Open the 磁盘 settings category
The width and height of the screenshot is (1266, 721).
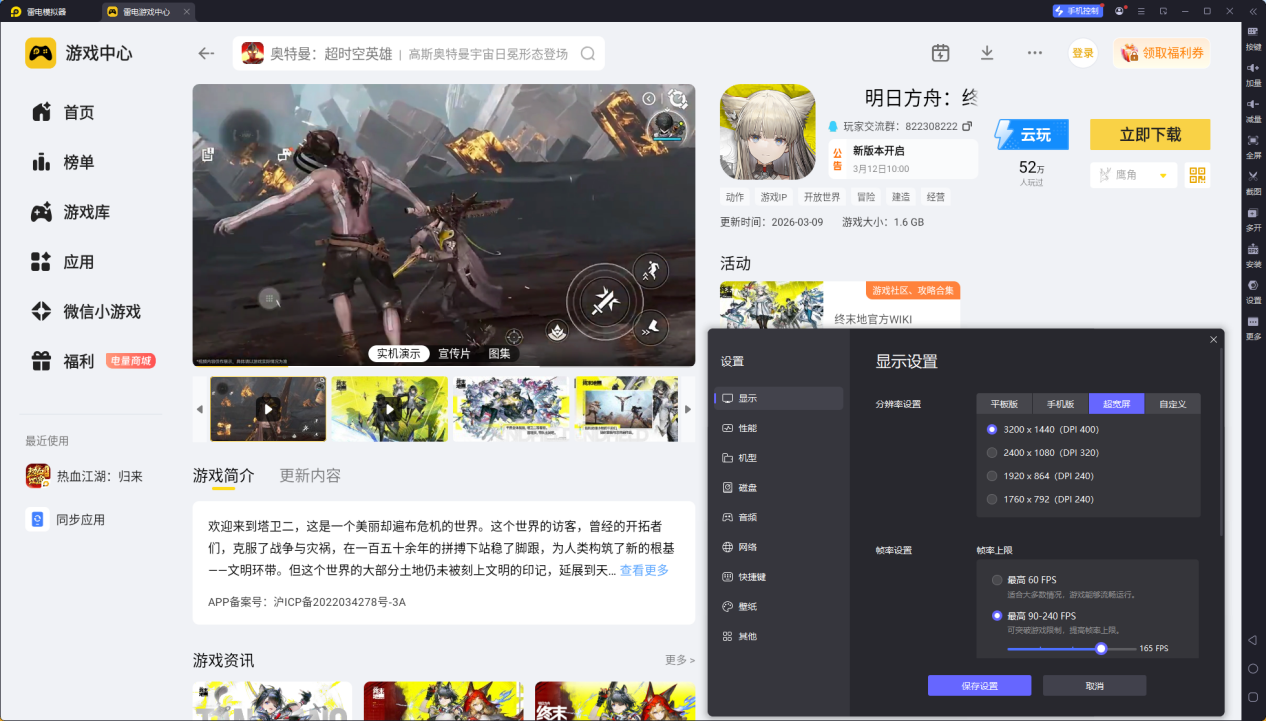point(779,488)
